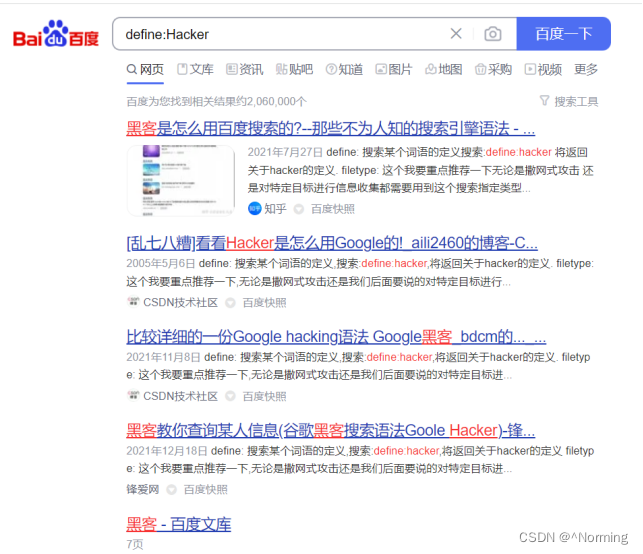Switch to the 知道 tab
The width and height of the screenshot is (643, 554).
click(x=344, y=69)
